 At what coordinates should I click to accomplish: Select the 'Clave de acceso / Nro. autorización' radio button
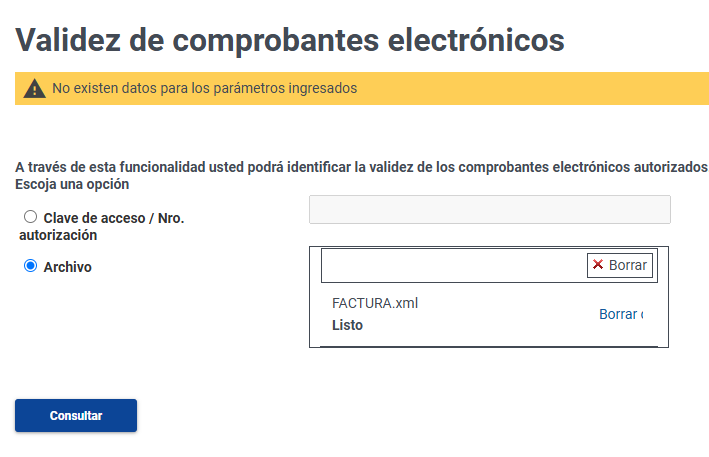click(30, 216)
